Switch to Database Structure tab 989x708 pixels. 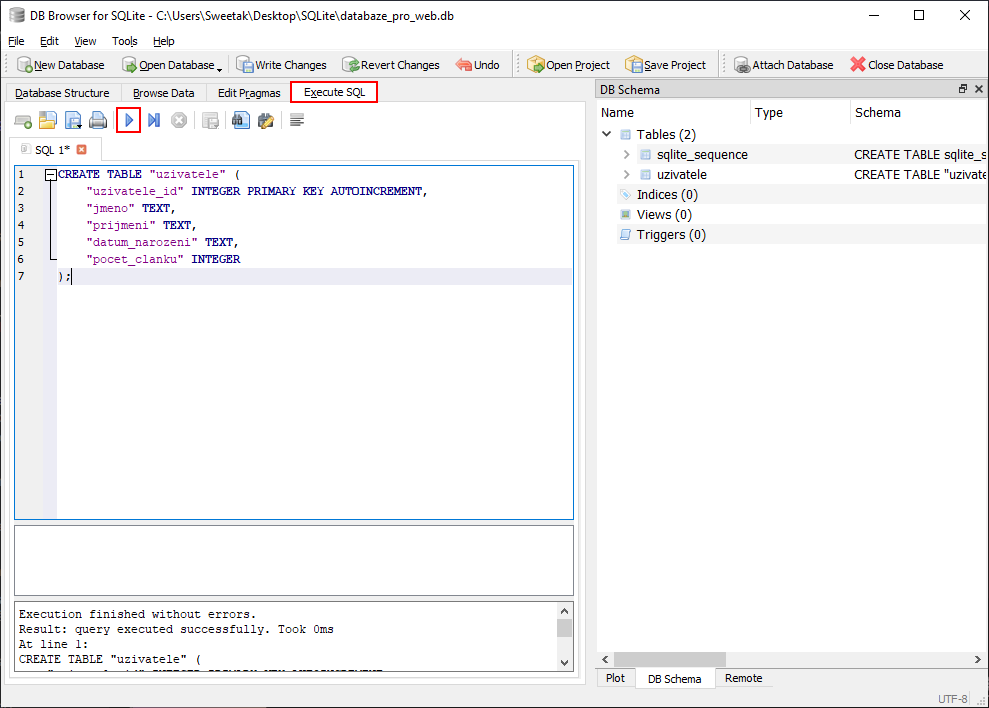point(62,93)
